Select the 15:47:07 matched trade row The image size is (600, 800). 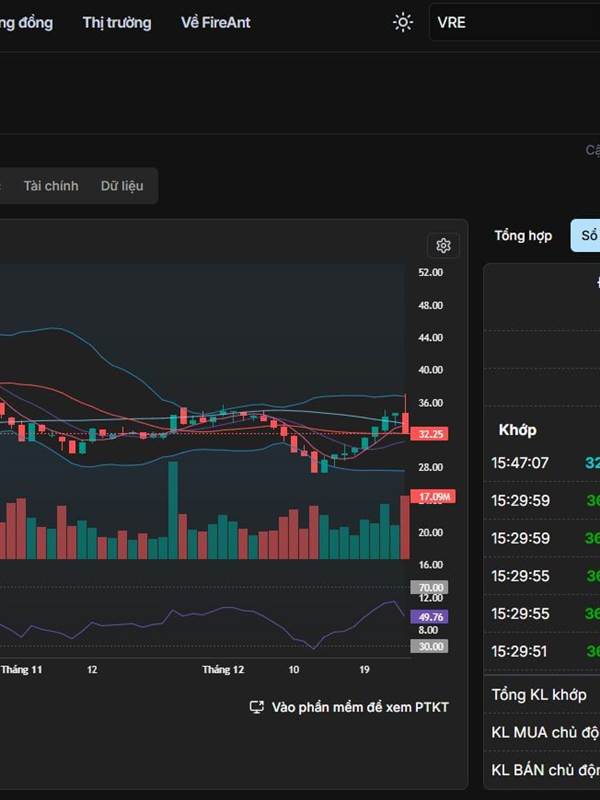520,463
